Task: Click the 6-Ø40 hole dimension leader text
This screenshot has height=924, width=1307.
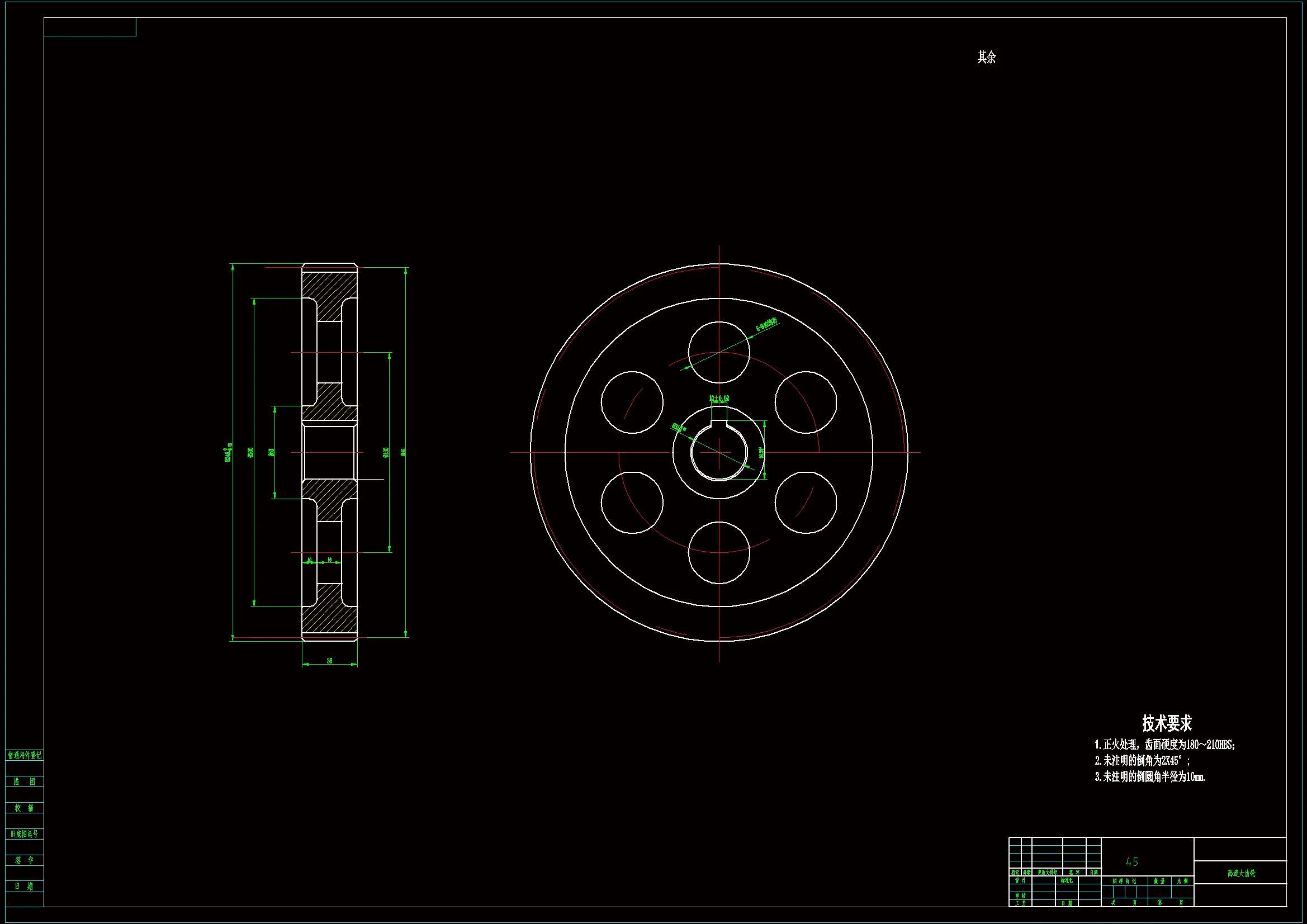Action: 767,325
